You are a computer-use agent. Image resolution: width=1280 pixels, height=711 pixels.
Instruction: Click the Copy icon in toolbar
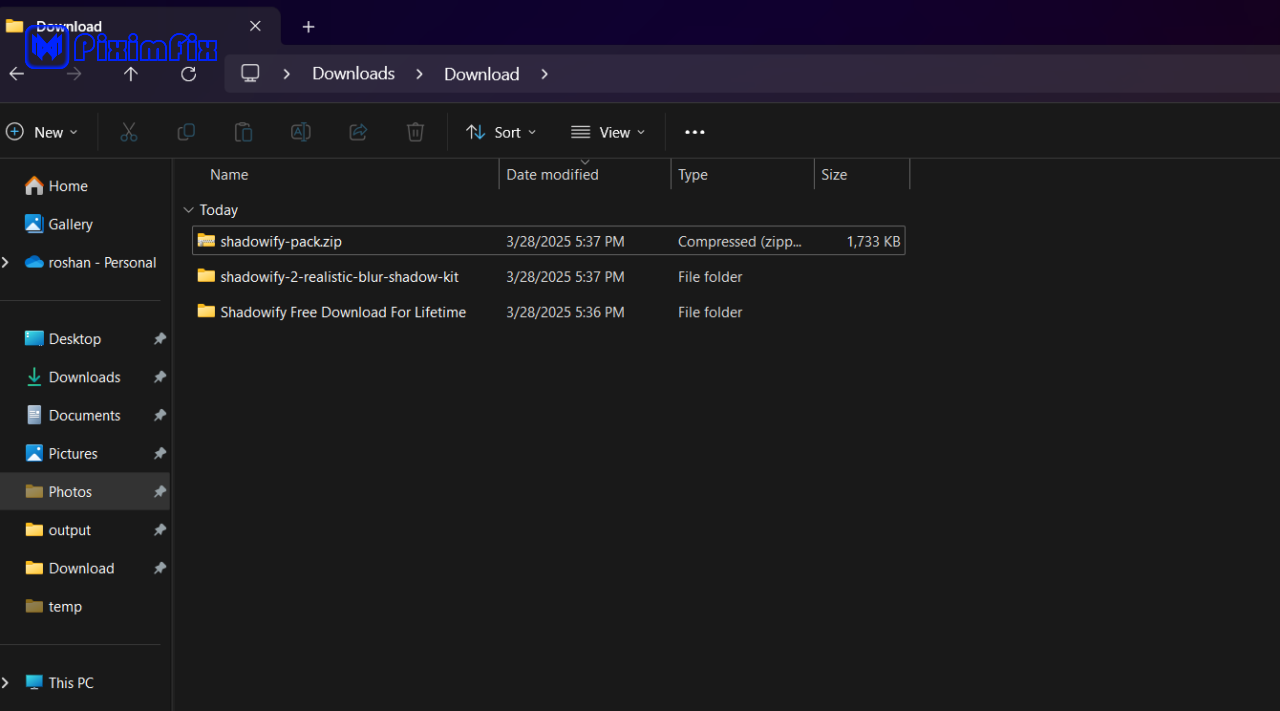186,132
